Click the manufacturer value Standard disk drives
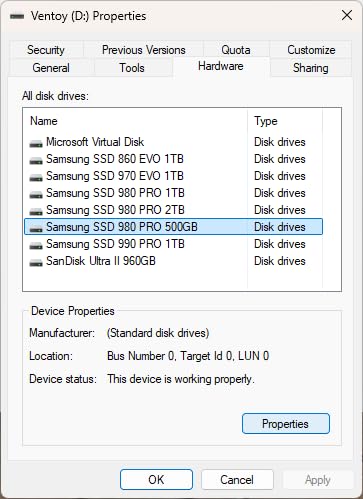 [x=158, y=333]
